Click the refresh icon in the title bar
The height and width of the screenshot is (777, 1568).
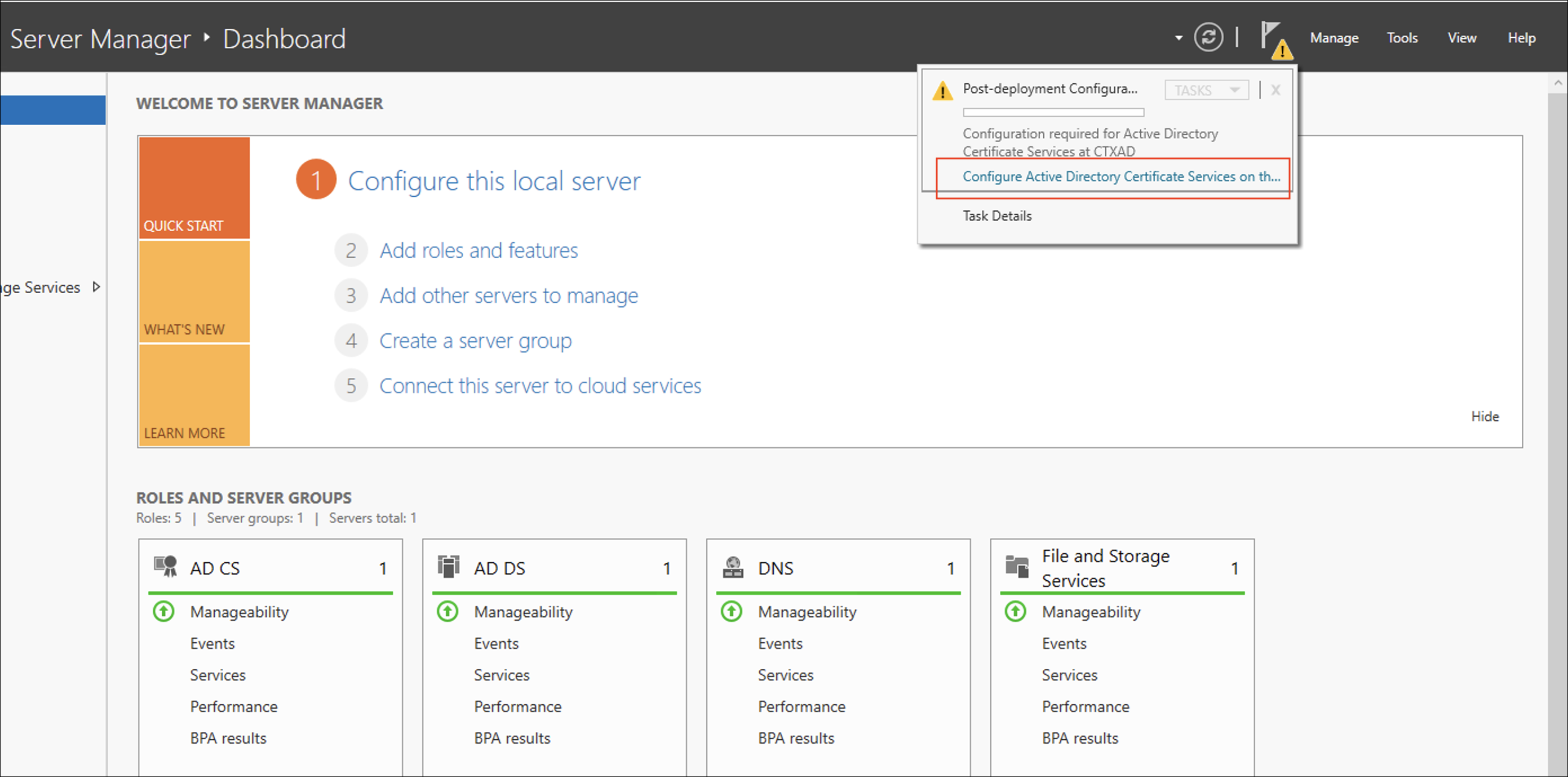1208,37
